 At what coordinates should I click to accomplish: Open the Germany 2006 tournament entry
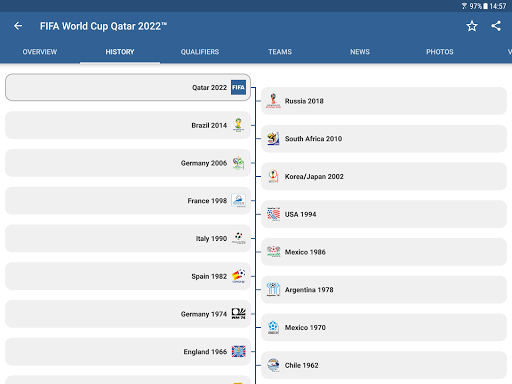click(128, 163)
